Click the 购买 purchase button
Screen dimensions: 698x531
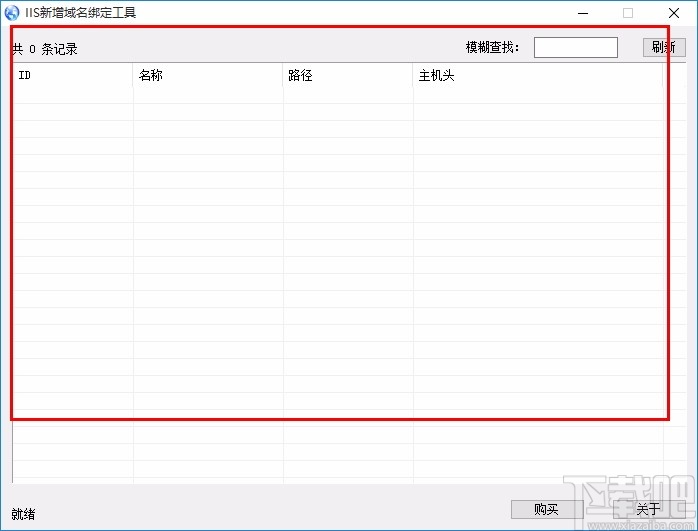coord(547,509)
